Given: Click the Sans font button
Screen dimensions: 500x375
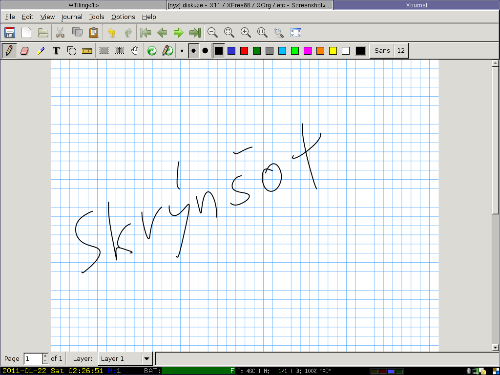Looking at the screenshot, I should 382,51.
